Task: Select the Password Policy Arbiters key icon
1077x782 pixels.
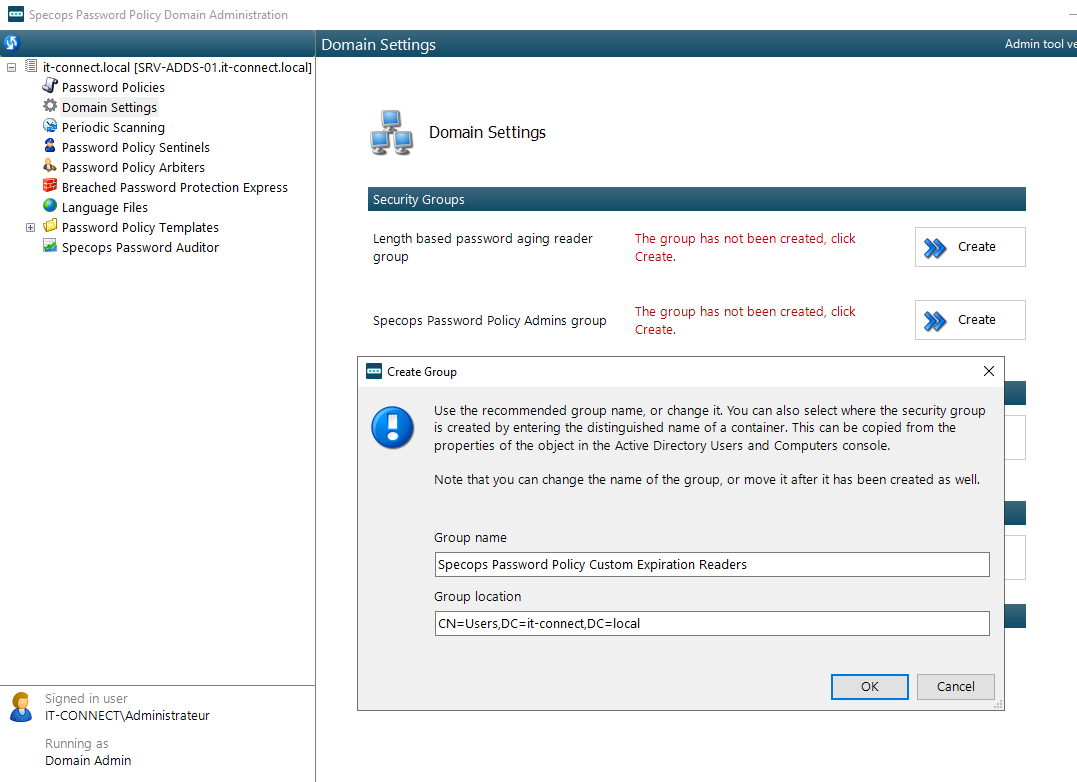Action: (48, 167)
